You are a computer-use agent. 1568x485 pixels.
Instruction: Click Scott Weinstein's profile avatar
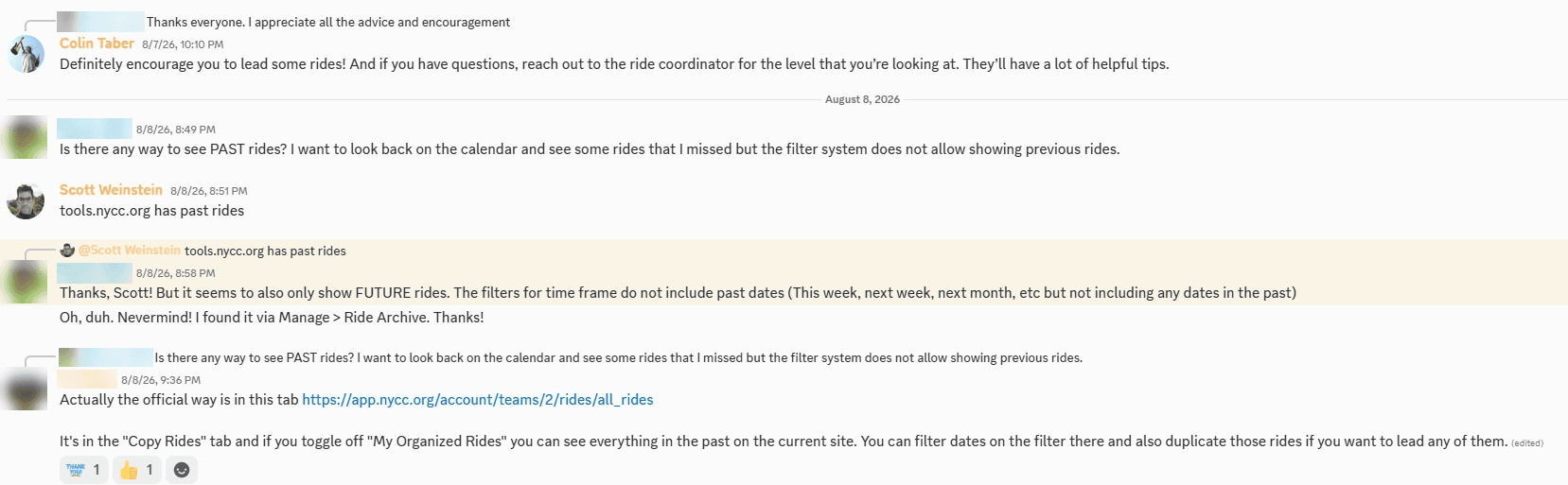point(26,200)
